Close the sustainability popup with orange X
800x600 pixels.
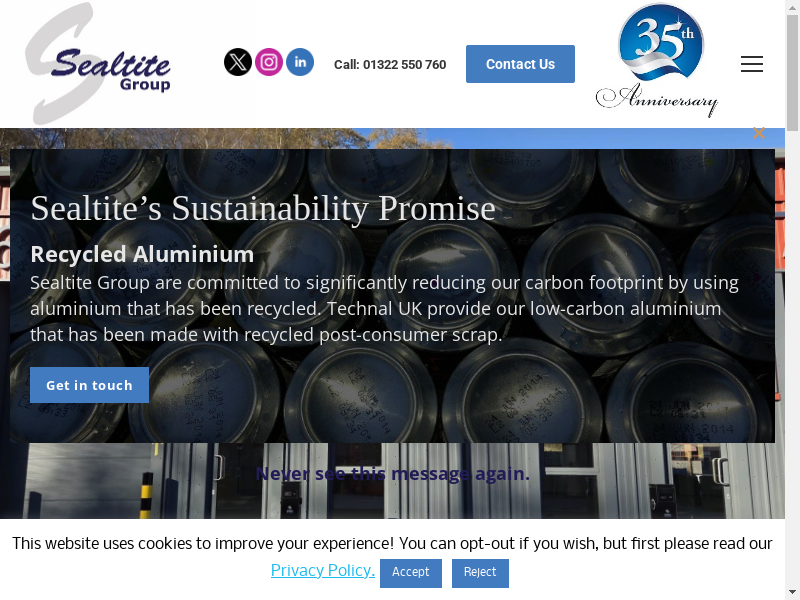759,133
